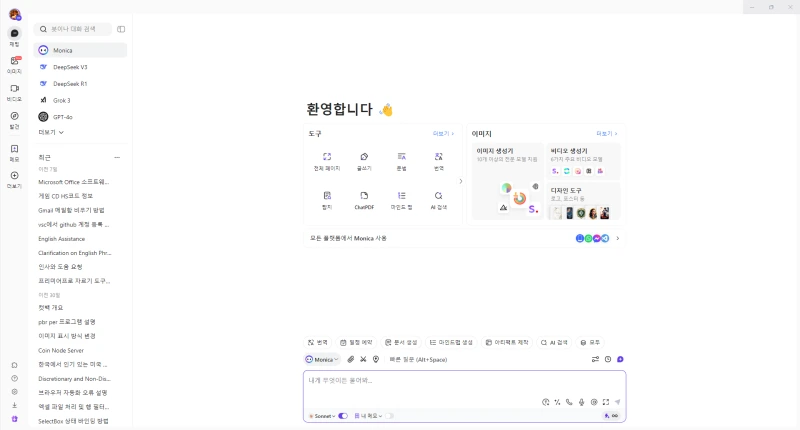Open the 'Coin Node Server' recent conversation
The width and height of the screenshot is (800, 430).
[61, 350]
